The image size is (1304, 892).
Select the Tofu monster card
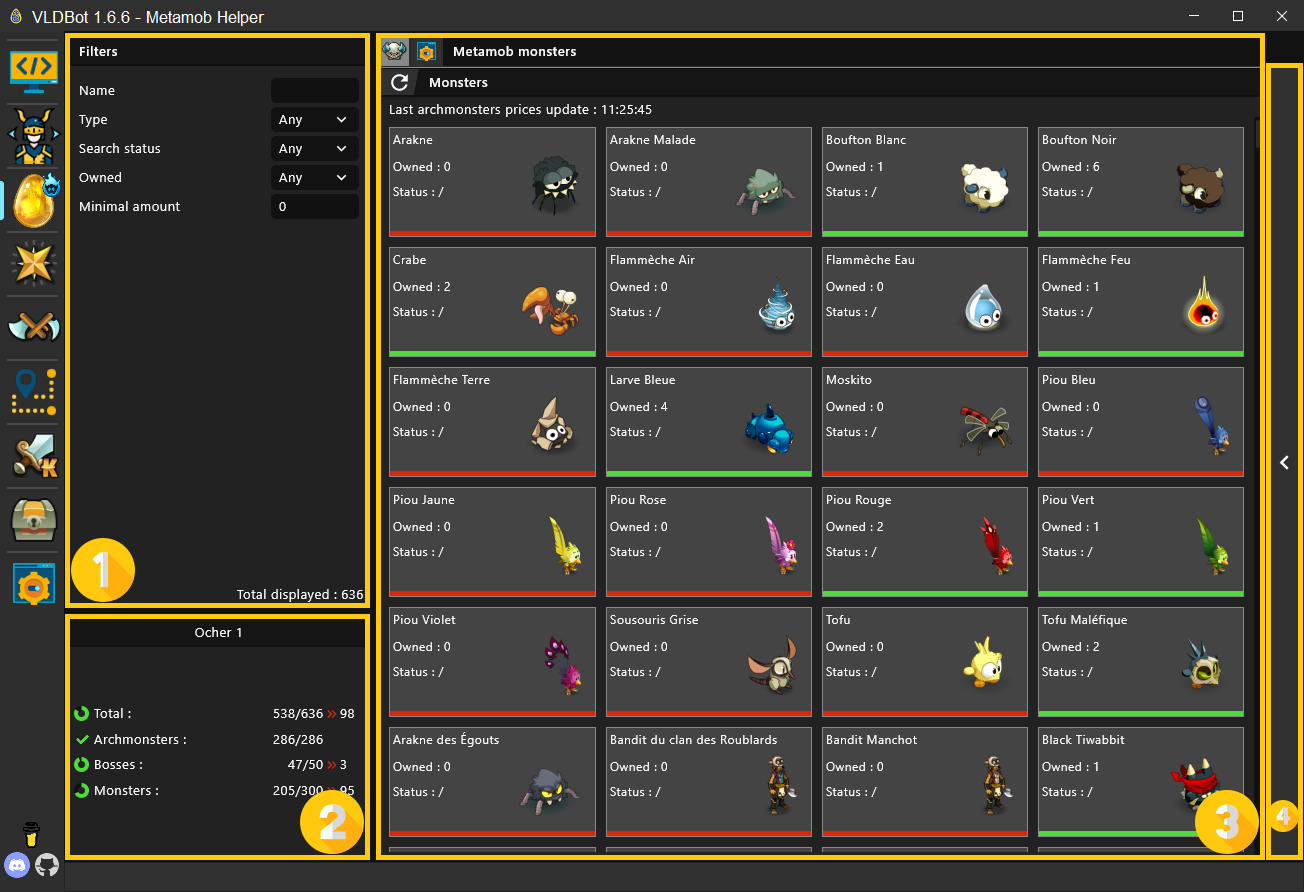click(925, 661)
